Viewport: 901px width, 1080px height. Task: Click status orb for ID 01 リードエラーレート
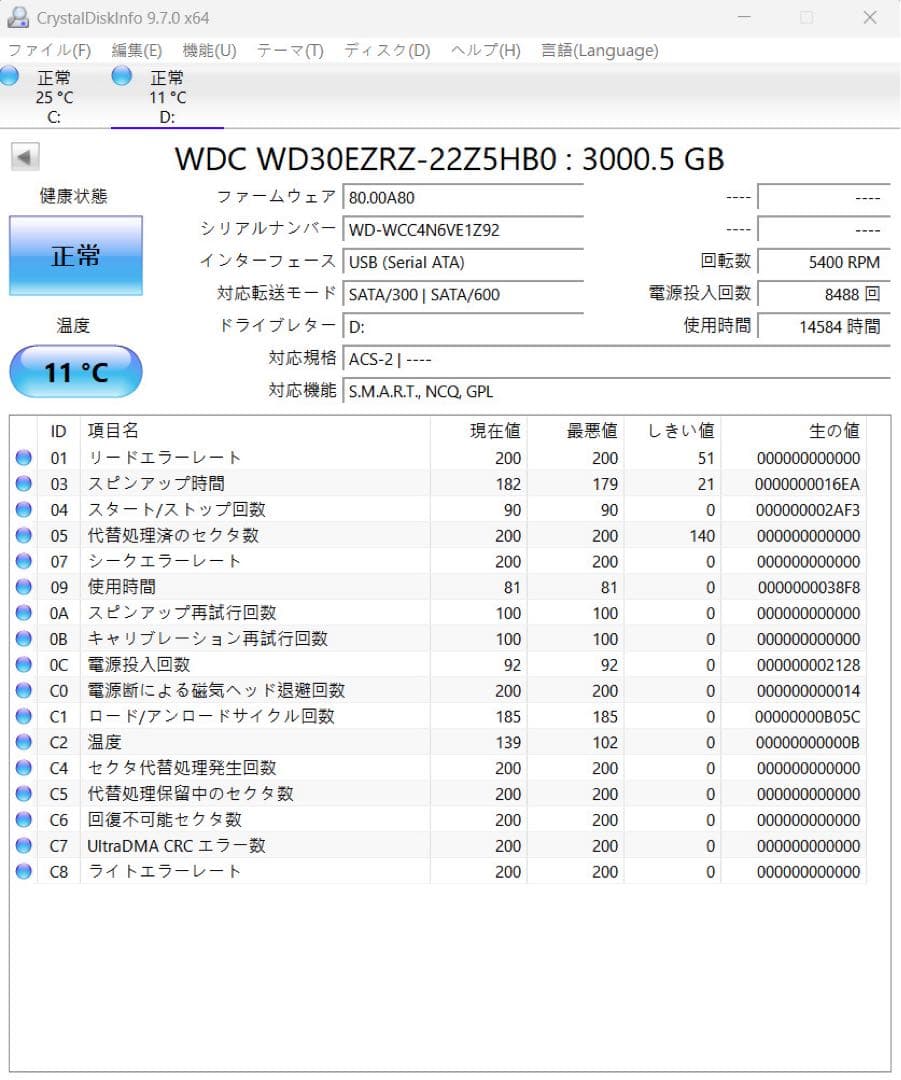(23, 457)
